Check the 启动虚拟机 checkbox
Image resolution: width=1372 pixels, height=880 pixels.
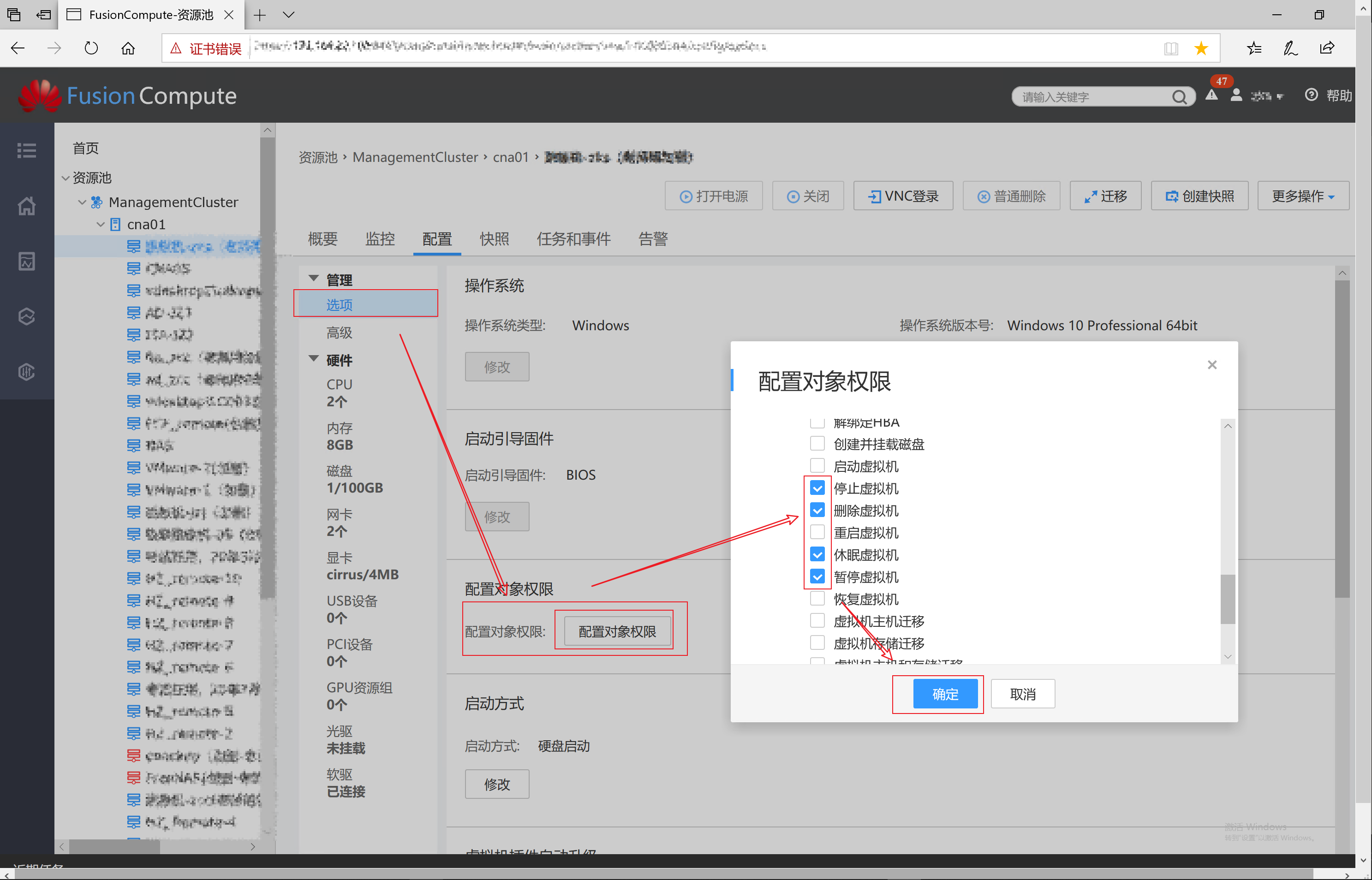(x=817, y=466)
